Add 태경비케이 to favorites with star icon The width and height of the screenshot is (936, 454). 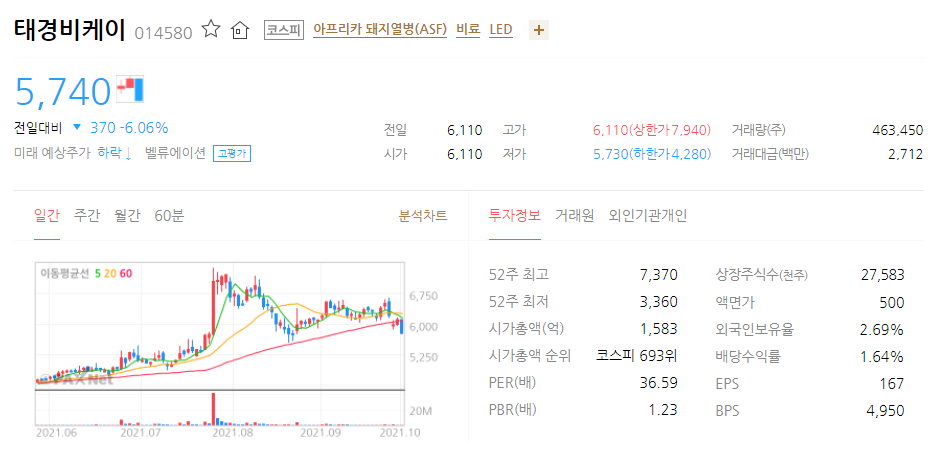211,29
